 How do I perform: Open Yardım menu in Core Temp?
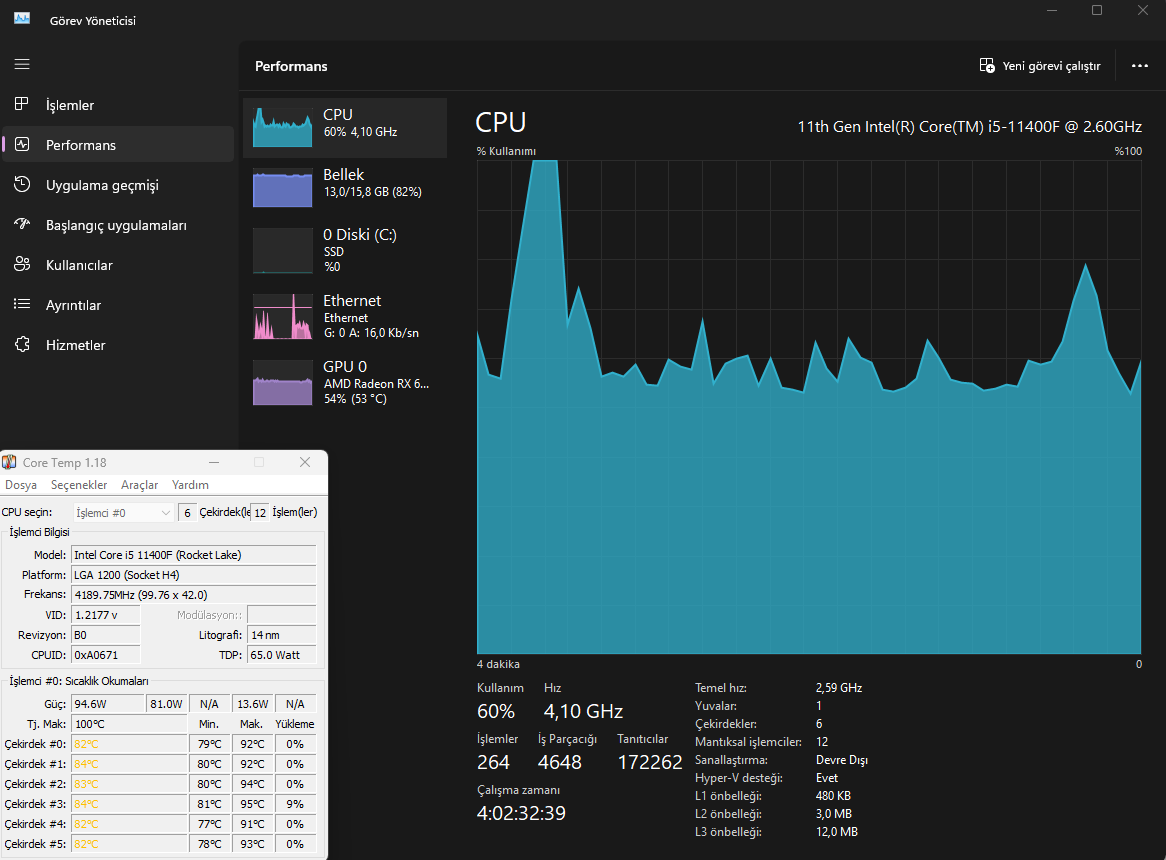pos(190,485)
